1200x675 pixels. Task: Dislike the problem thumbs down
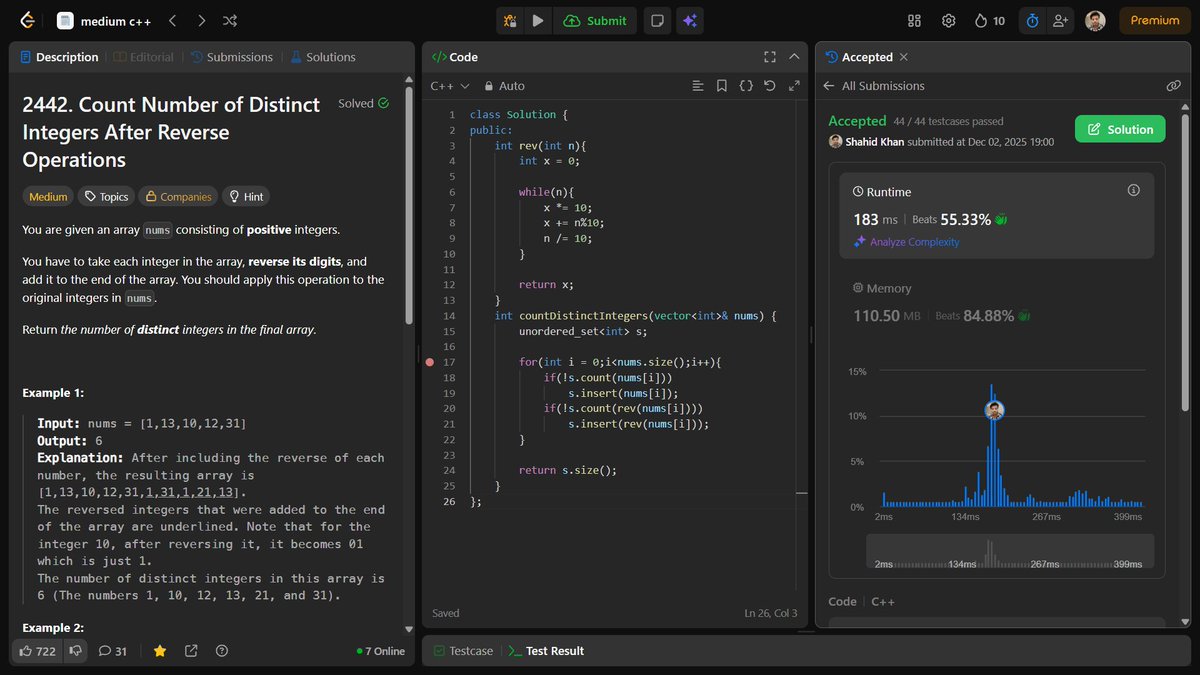(x=75, y=651)
